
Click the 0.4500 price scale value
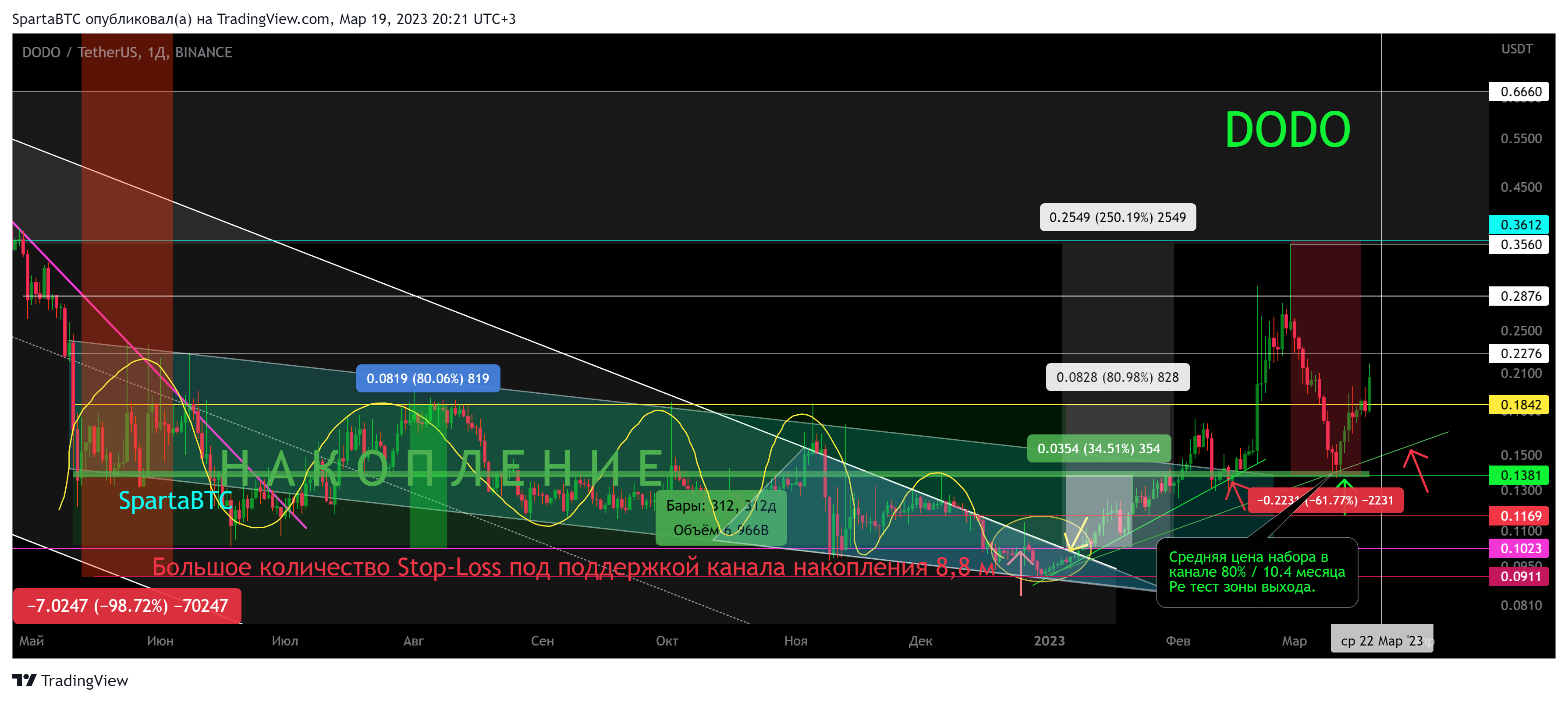tap(1521, 187)
